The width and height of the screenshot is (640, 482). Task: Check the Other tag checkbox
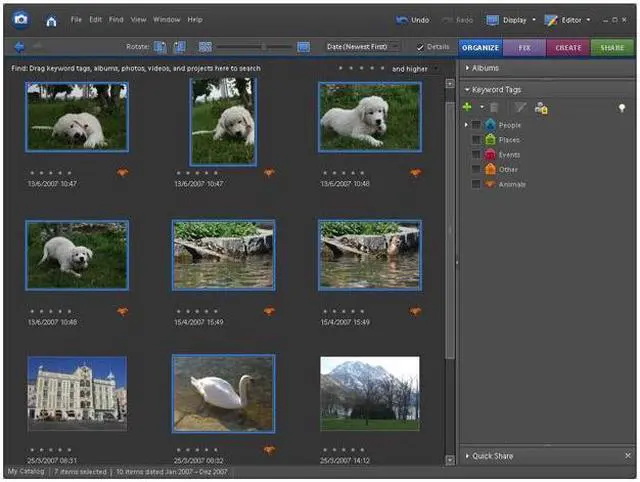(x=476, y=169)
